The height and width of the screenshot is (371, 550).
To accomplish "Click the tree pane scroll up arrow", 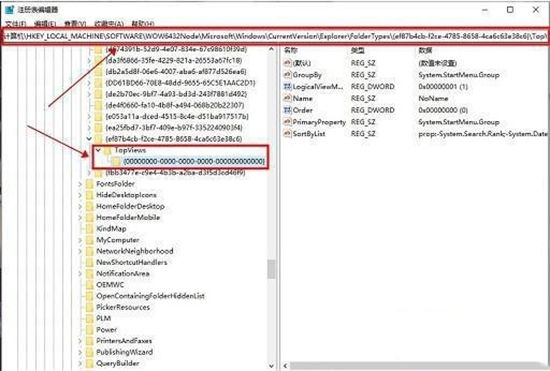I will click(x=271, y=50).
